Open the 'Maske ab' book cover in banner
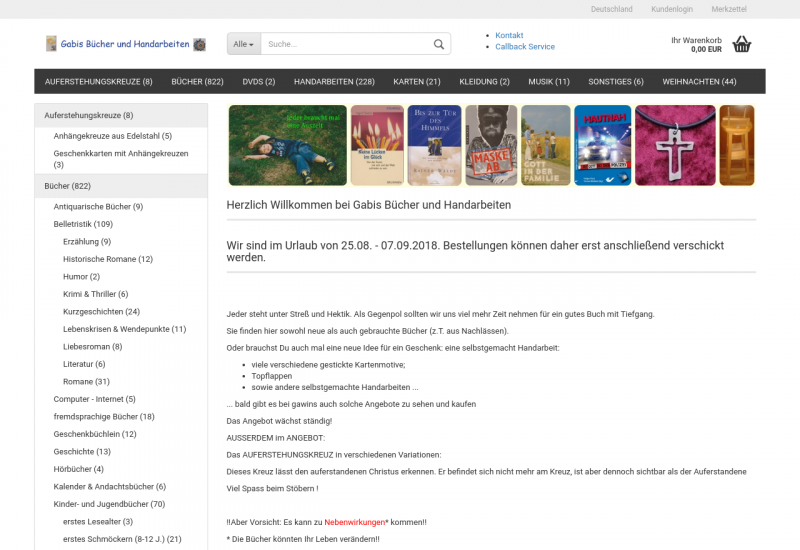The height and width of the screenshot is (550, 800). click(x=491, y=145)
